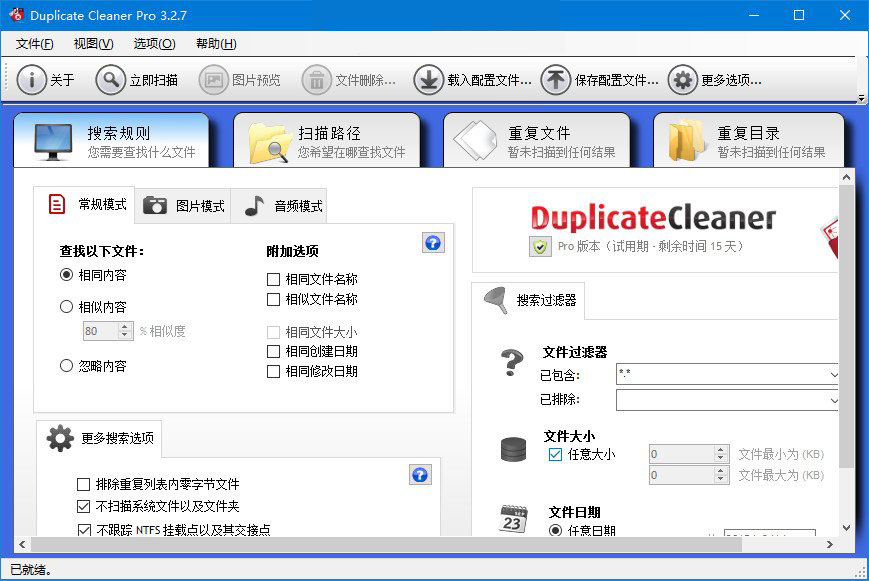Enable 相同文件名称 checkbox
The image size is (869, 581).
[x=273, y=279]
